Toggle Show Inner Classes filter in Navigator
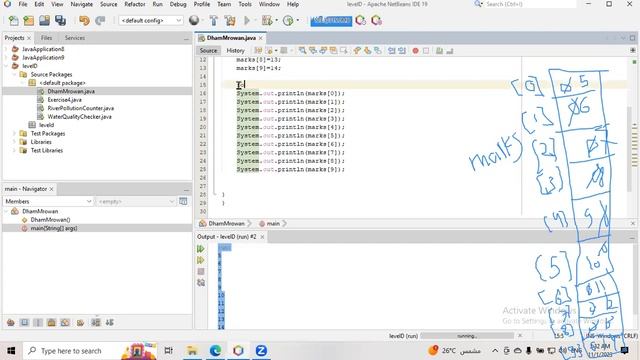Screen dimensions: 640x360 click(x=65, y=322)
